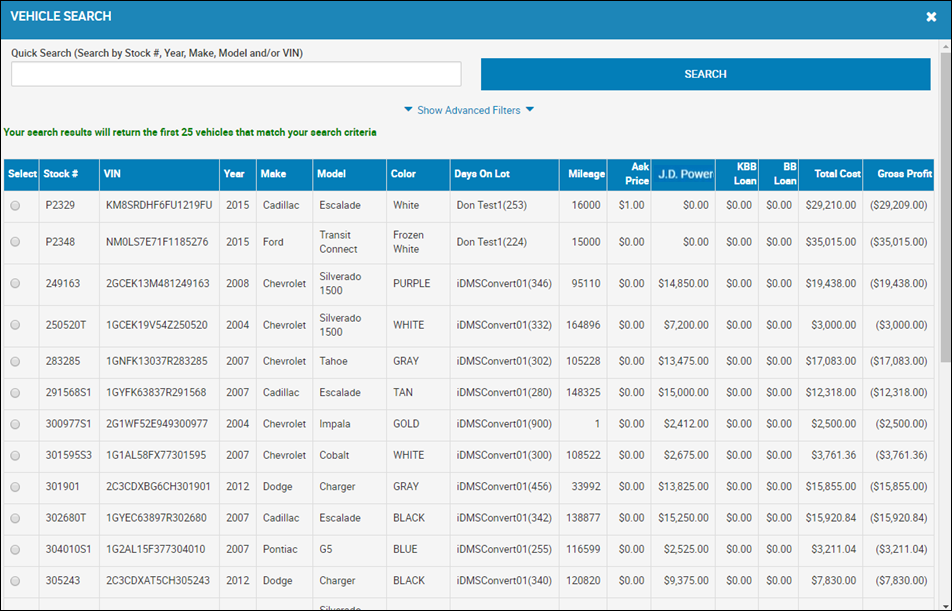Click the $29,210.00 total cost value
Viewport: 952px width, 611px height.
pyautogui.click(x=831, y=205)
